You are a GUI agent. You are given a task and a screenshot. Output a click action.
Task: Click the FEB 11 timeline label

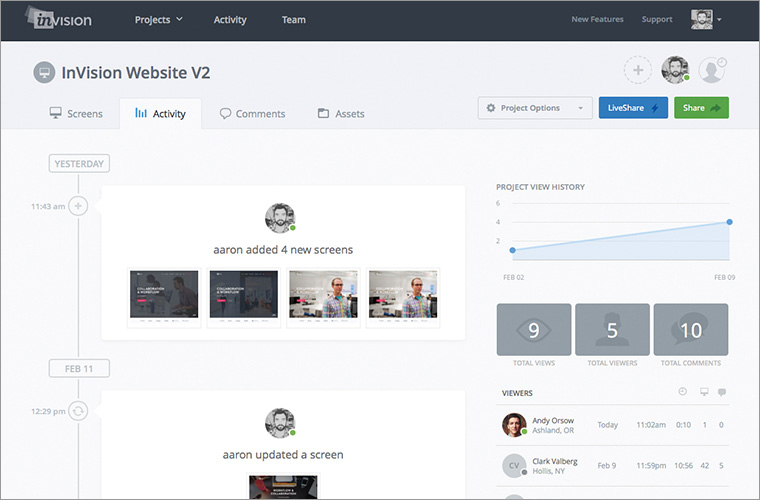coord(79,369)
